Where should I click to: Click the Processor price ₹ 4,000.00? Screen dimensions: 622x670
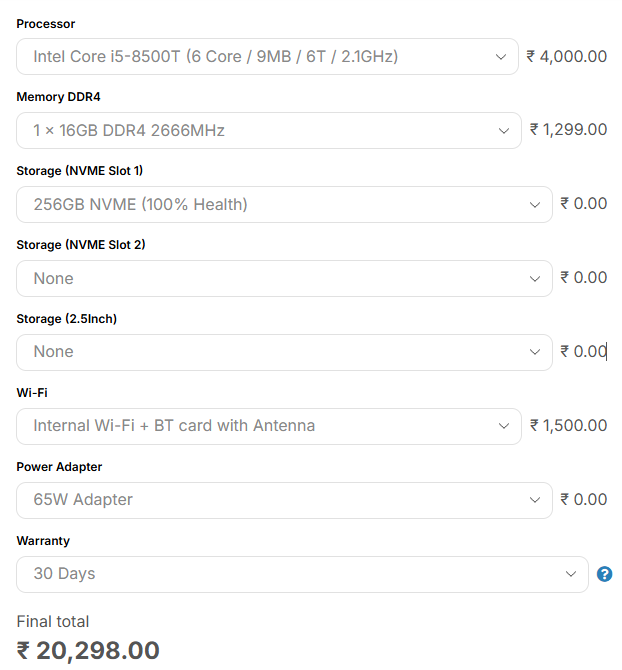[566, 56]
